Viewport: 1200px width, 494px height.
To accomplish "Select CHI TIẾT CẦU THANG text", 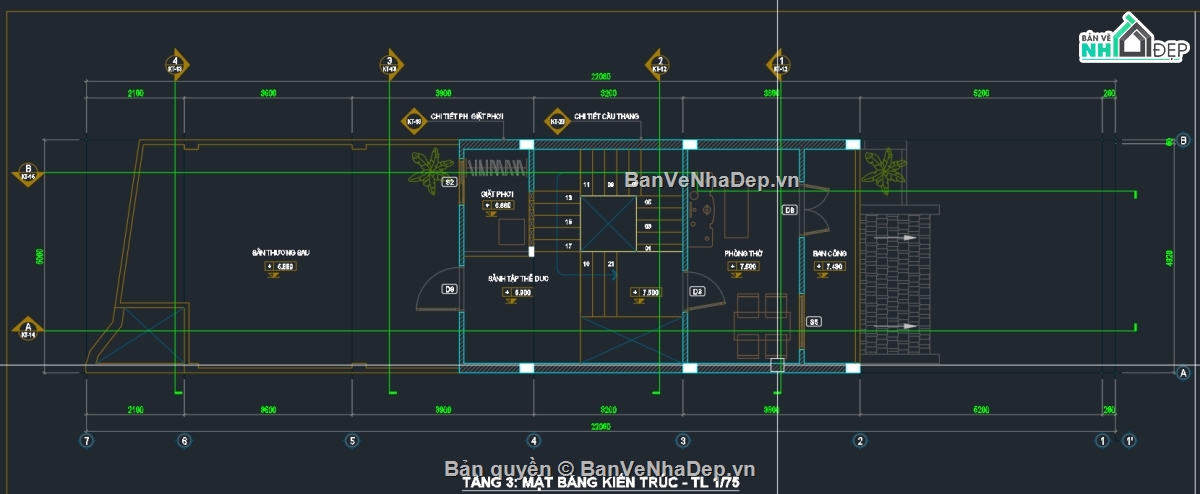I will [x=607, y=116].
